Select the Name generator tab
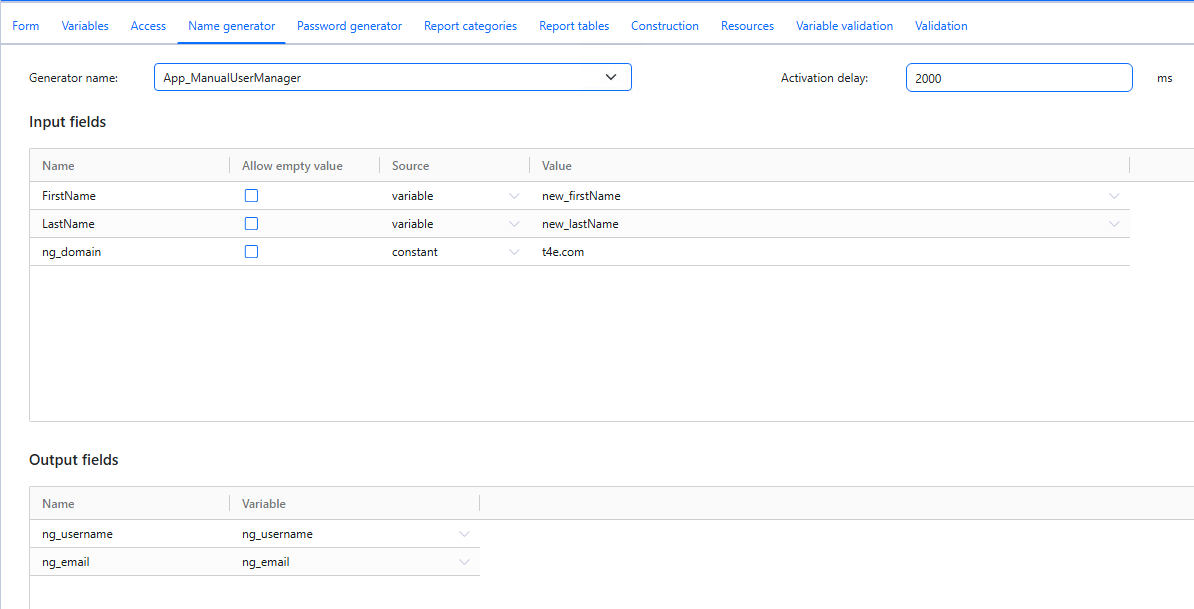 tap(231, 26)
